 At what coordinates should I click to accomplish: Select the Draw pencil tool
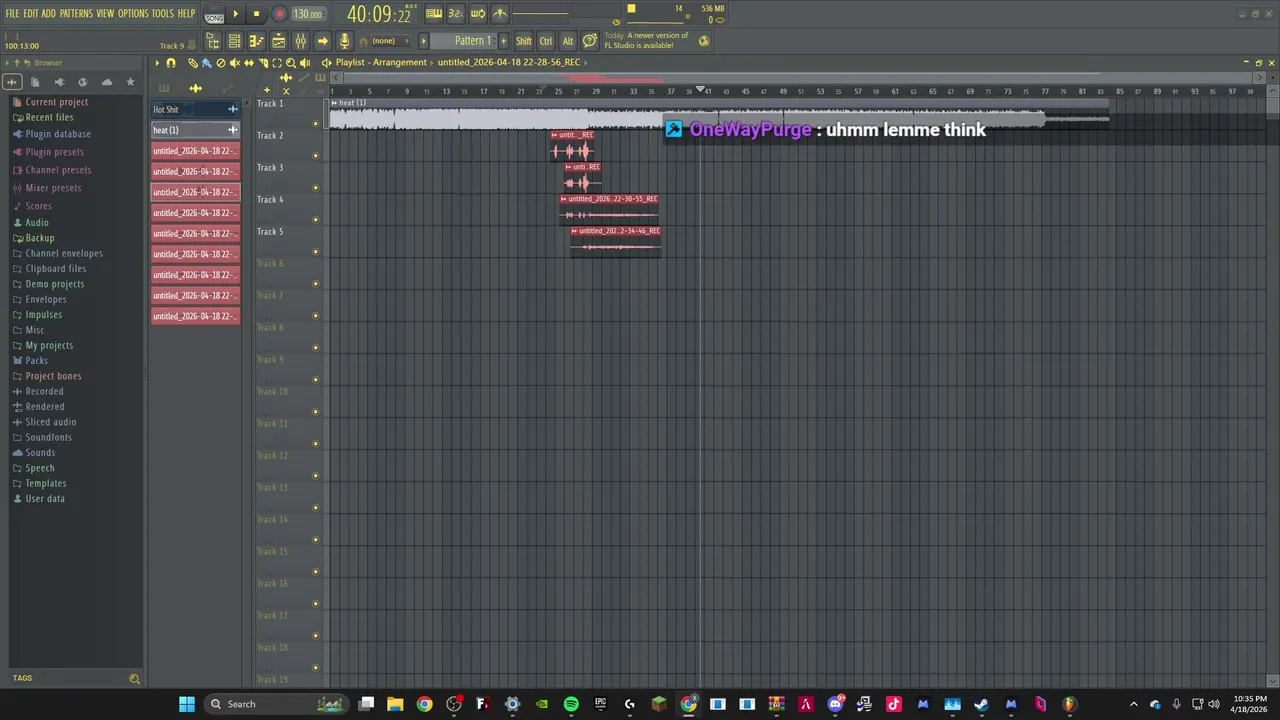click(x=193, y=63)
